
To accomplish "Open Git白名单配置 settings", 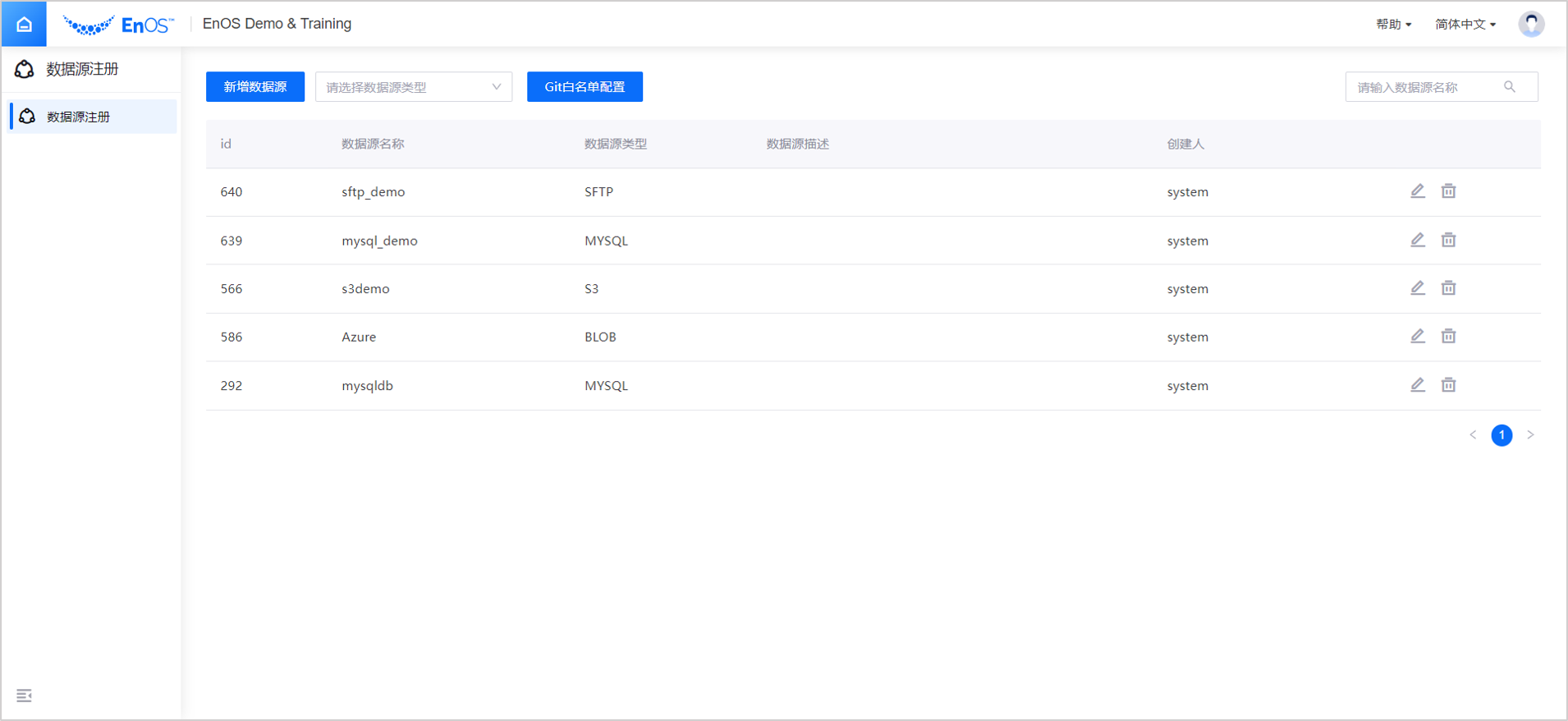I will [585, 87].
